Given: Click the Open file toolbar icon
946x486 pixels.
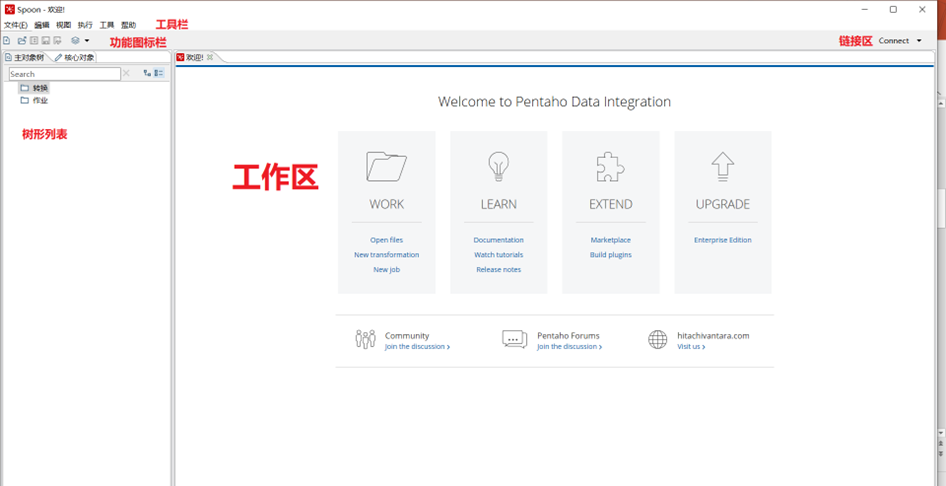Looking at the screenshot, I should [22, 41].
